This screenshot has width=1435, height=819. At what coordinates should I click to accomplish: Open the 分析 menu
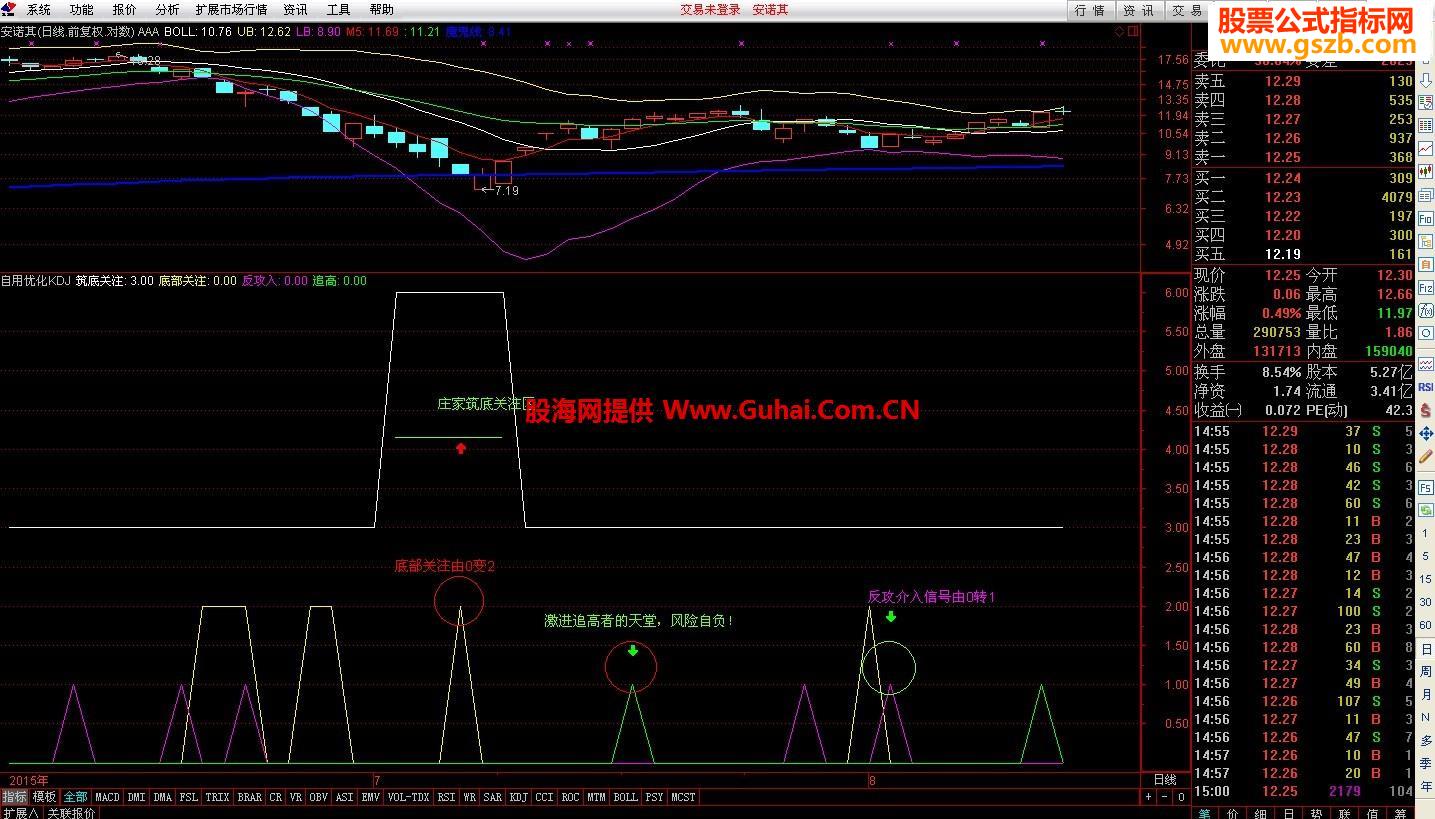pos(167,10)
